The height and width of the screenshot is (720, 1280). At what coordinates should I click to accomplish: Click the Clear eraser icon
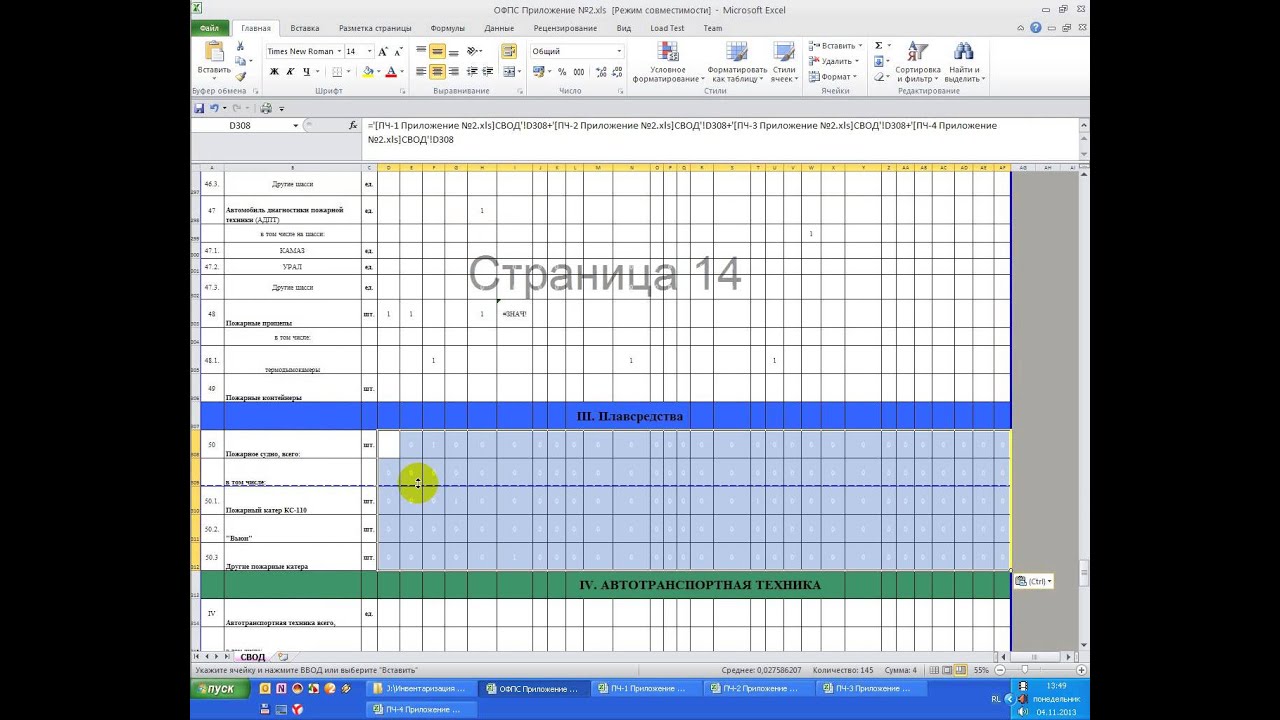pyautogui.click(x=878, y=76)
